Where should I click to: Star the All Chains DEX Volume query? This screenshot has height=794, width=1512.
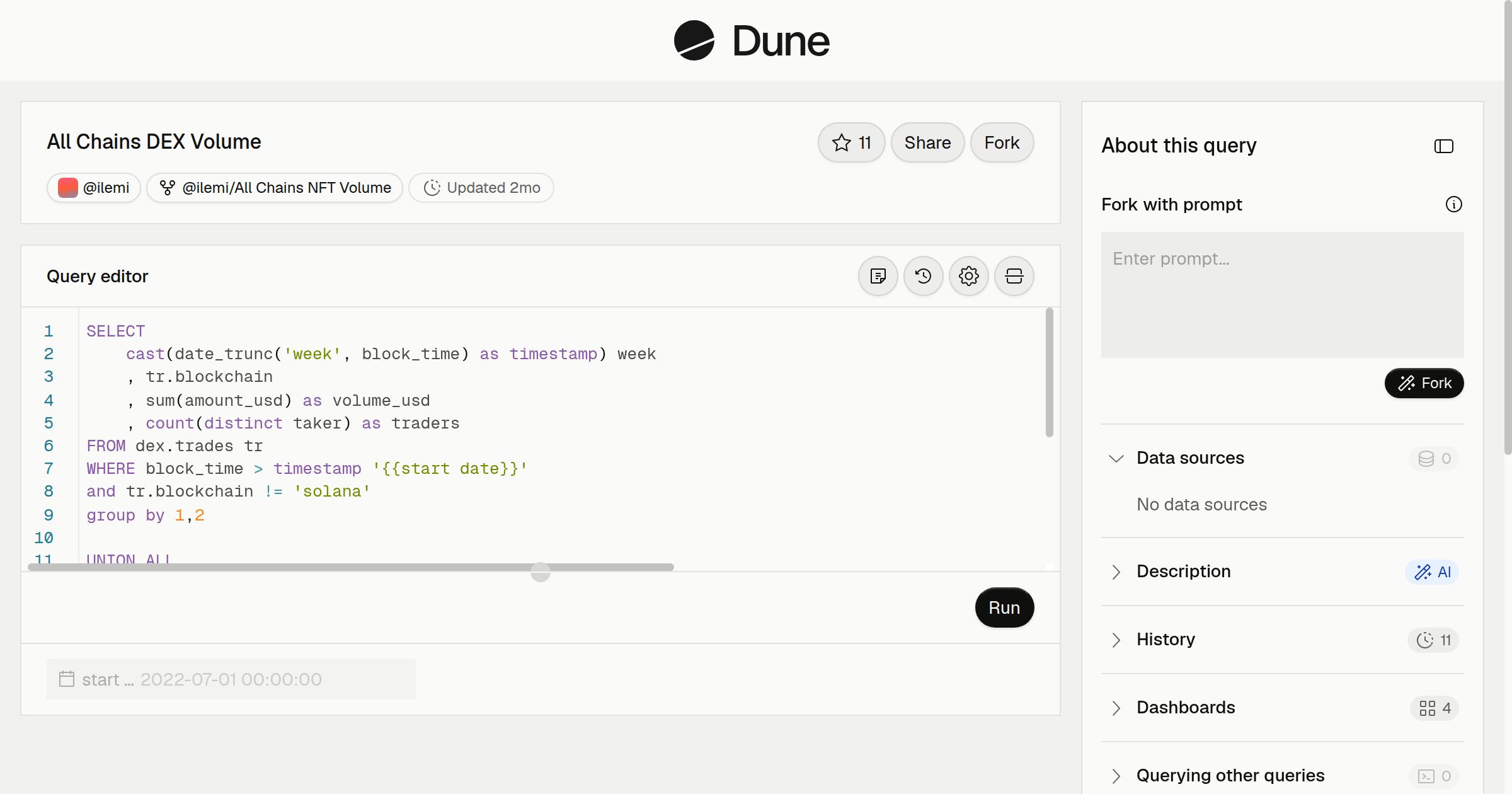coord(851,142)
